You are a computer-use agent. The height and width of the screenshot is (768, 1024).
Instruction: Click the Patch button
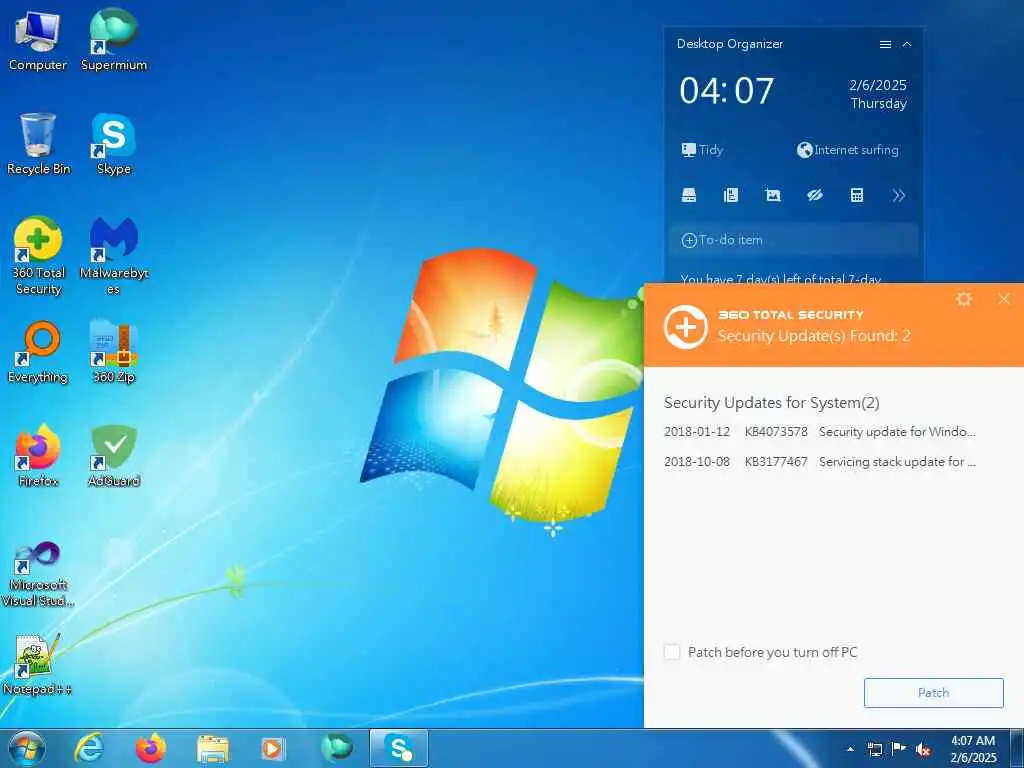click(x=933, y=693)
